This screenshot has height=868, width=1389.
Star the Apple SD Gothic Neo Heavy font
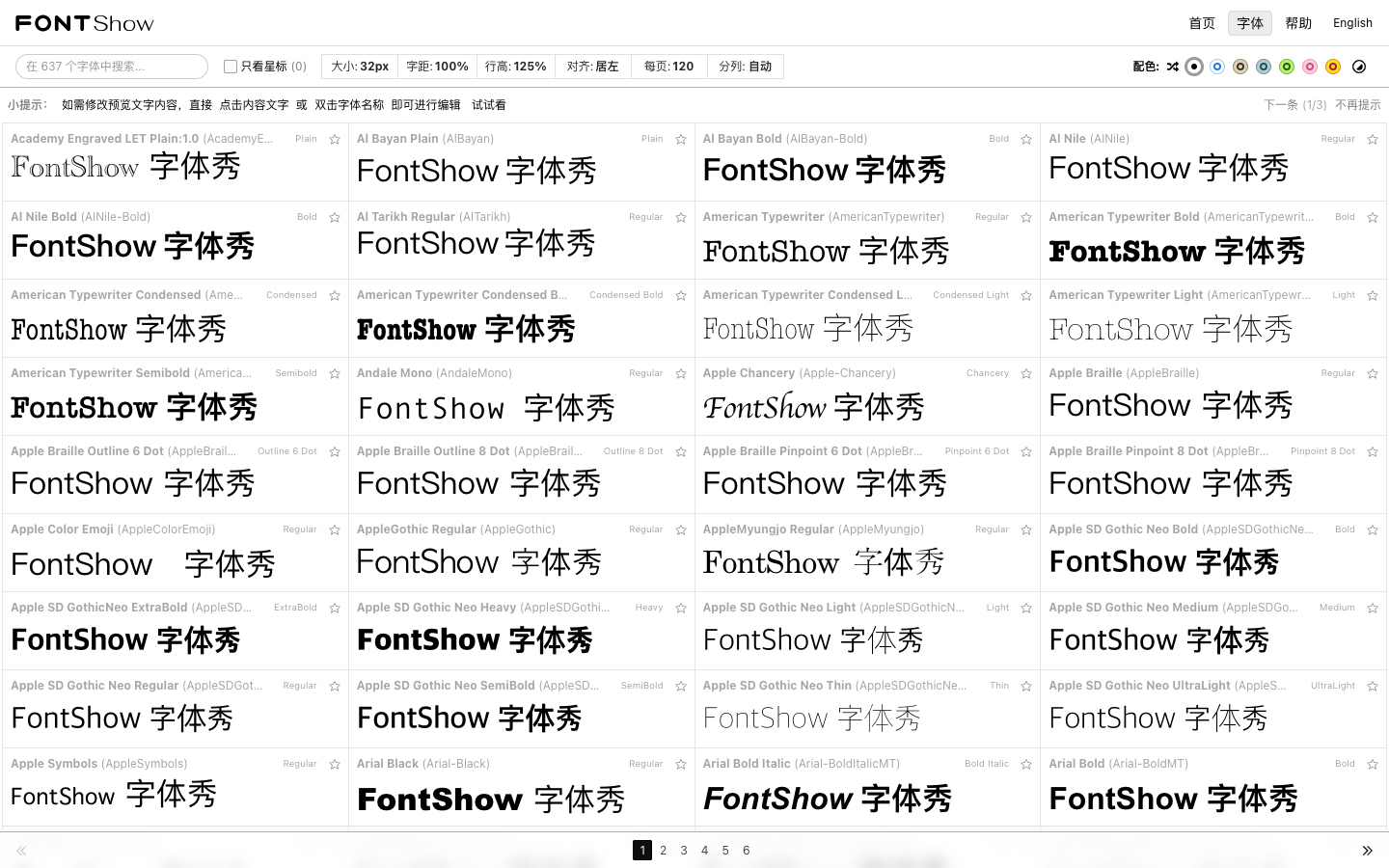[681, 608]
